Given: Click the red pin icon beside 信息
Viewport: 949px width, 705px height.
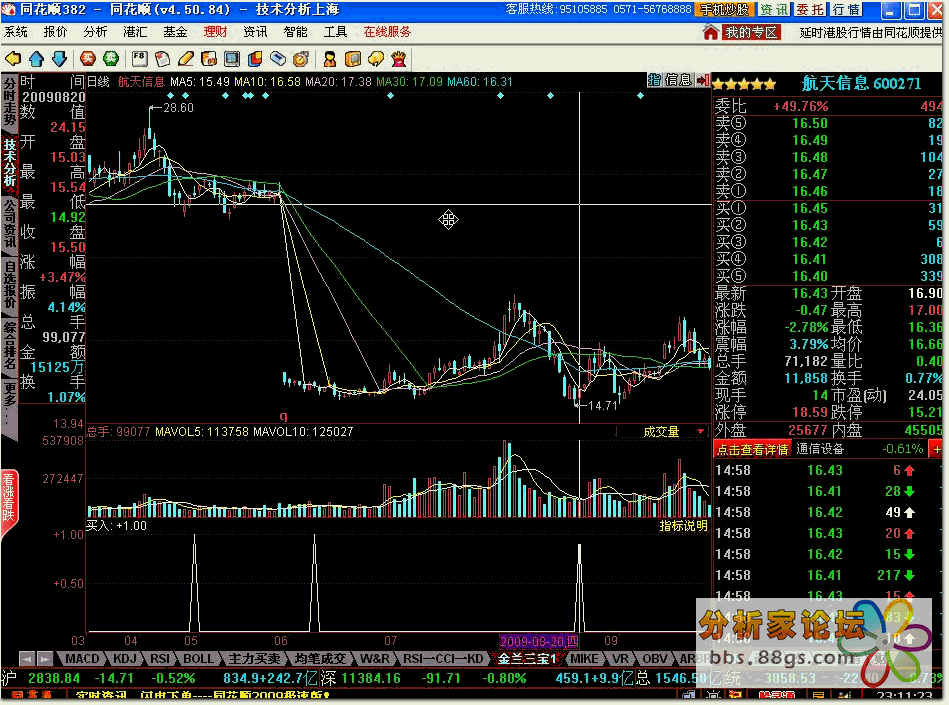Looking at the screenshot, I should click(703, 80).
